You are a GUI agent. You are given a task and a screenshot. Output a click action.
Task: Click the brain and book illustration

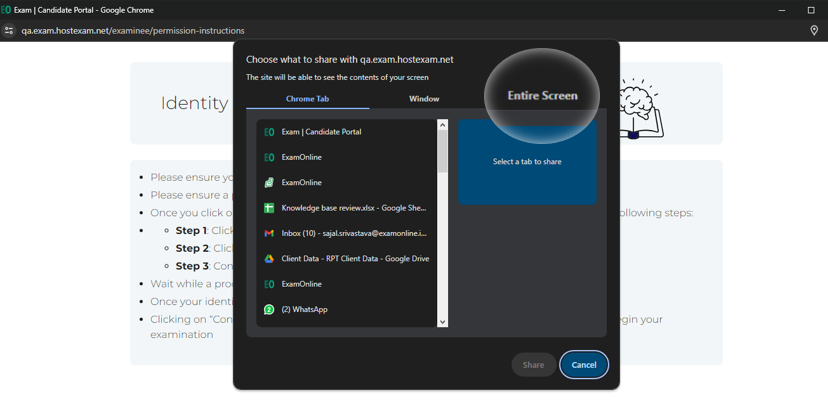coord(640,109)
